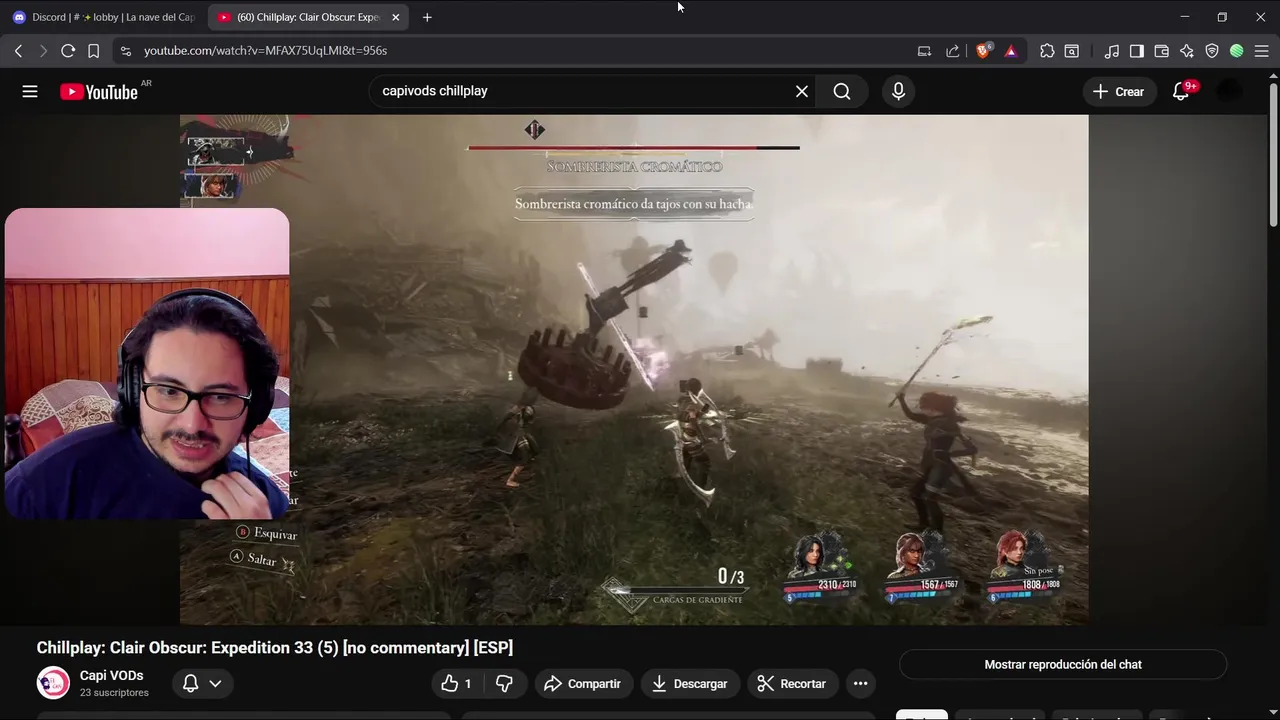Open a new browser tab
The image size is (1280, 720).
(427, 17)
